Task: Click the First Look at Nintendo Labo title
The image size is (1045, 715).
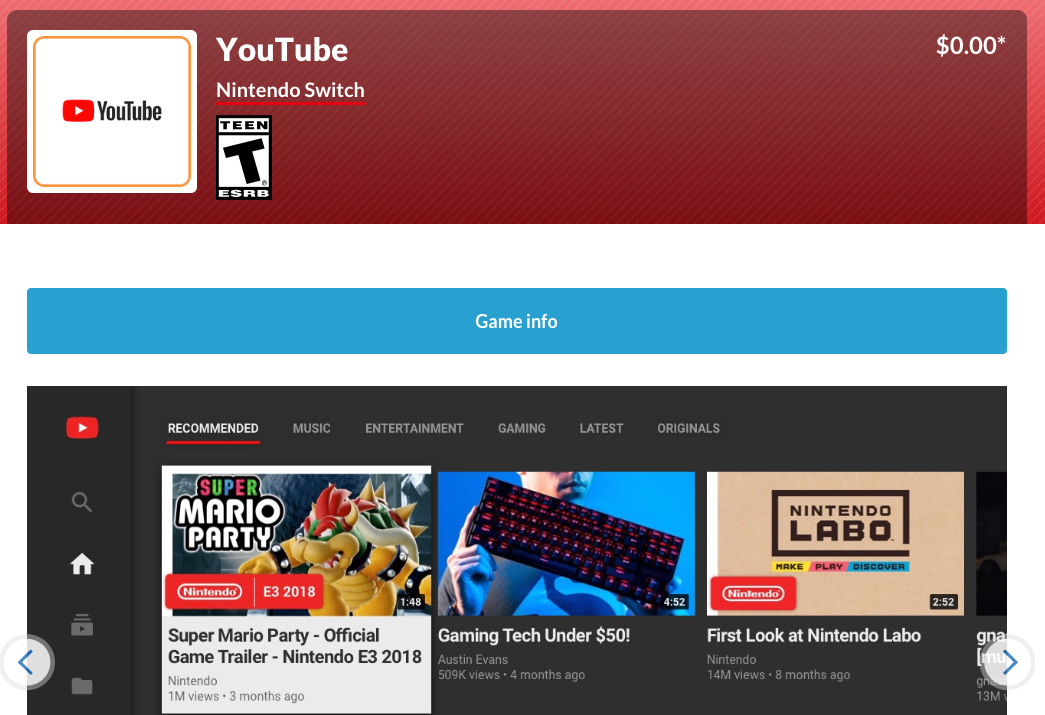Action: [x=814, y=636]
